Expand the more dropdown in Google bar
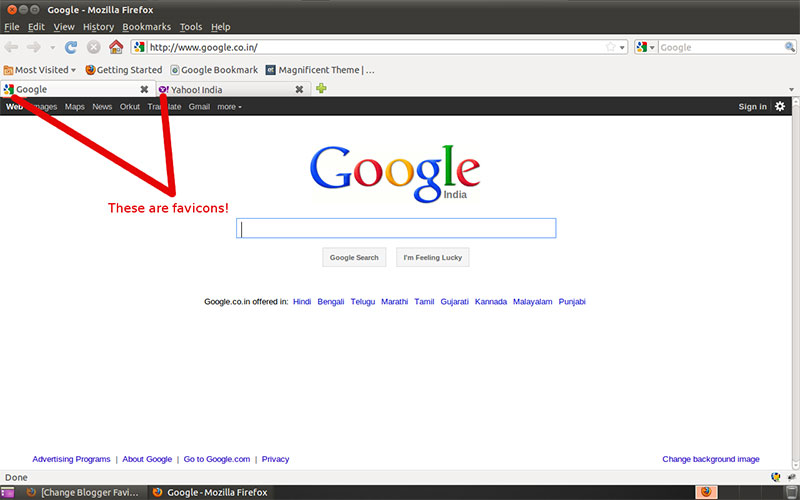Viewport: 800px width, 500px height. click(x=229, y=107)
